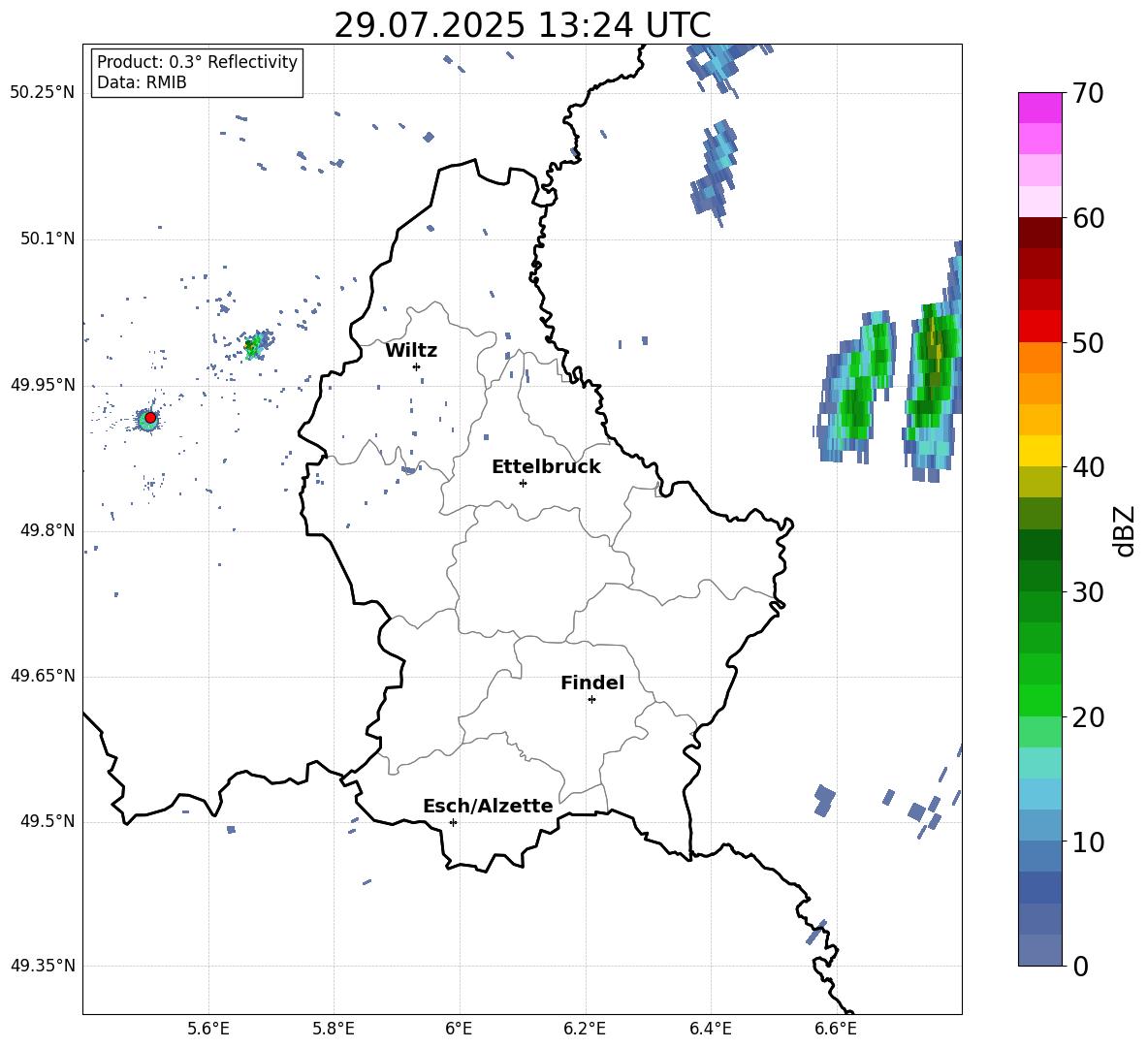Viewport: 1148px width, 1048px height.
Task: Click the dark maroon colorbar segment below 60
Action: coord(1039,232)
